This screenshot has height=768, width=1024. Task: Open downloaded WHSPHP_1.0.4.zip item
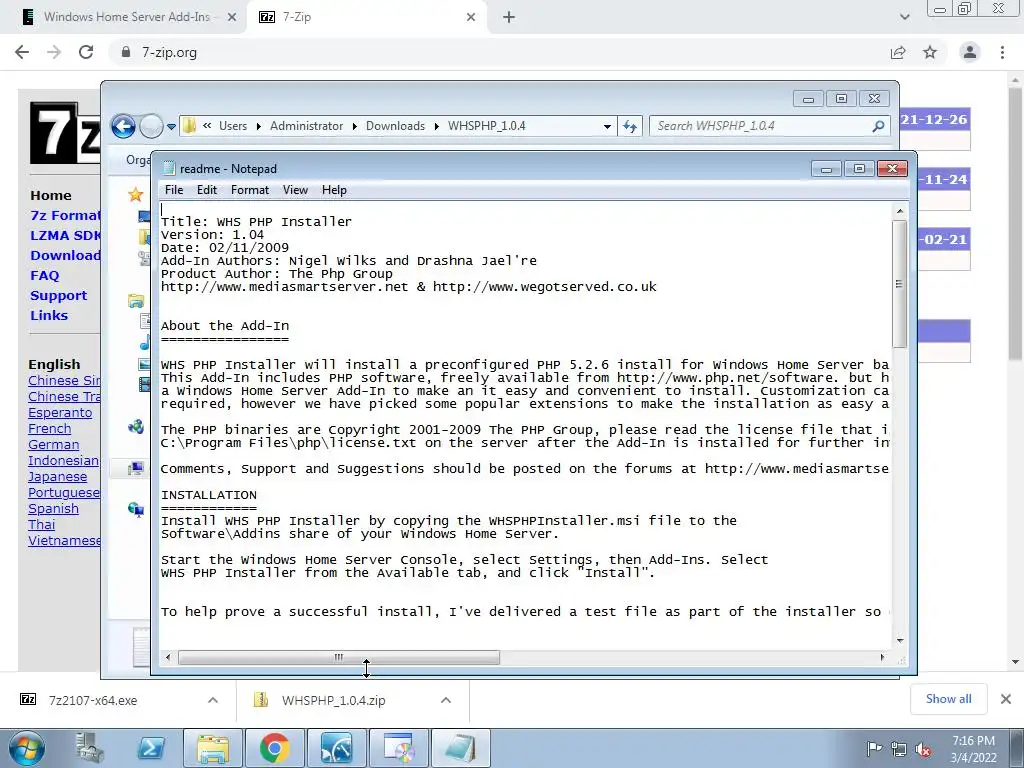click(x=333, y=700)
